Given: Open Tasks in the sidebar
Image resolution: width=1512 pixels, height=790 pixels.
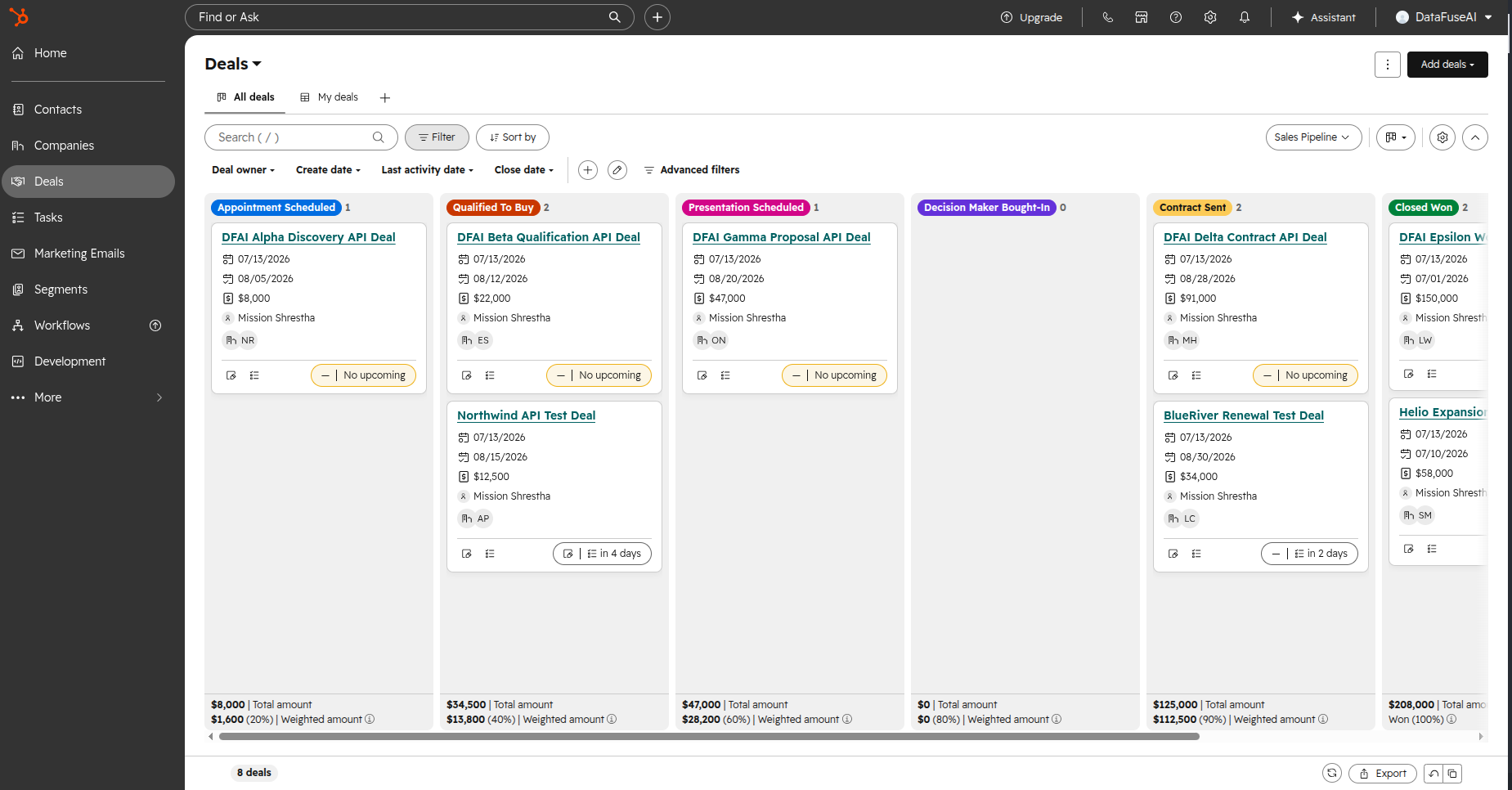Looking at the screenshot, I should pyautogui.click(x=88, y=218).
